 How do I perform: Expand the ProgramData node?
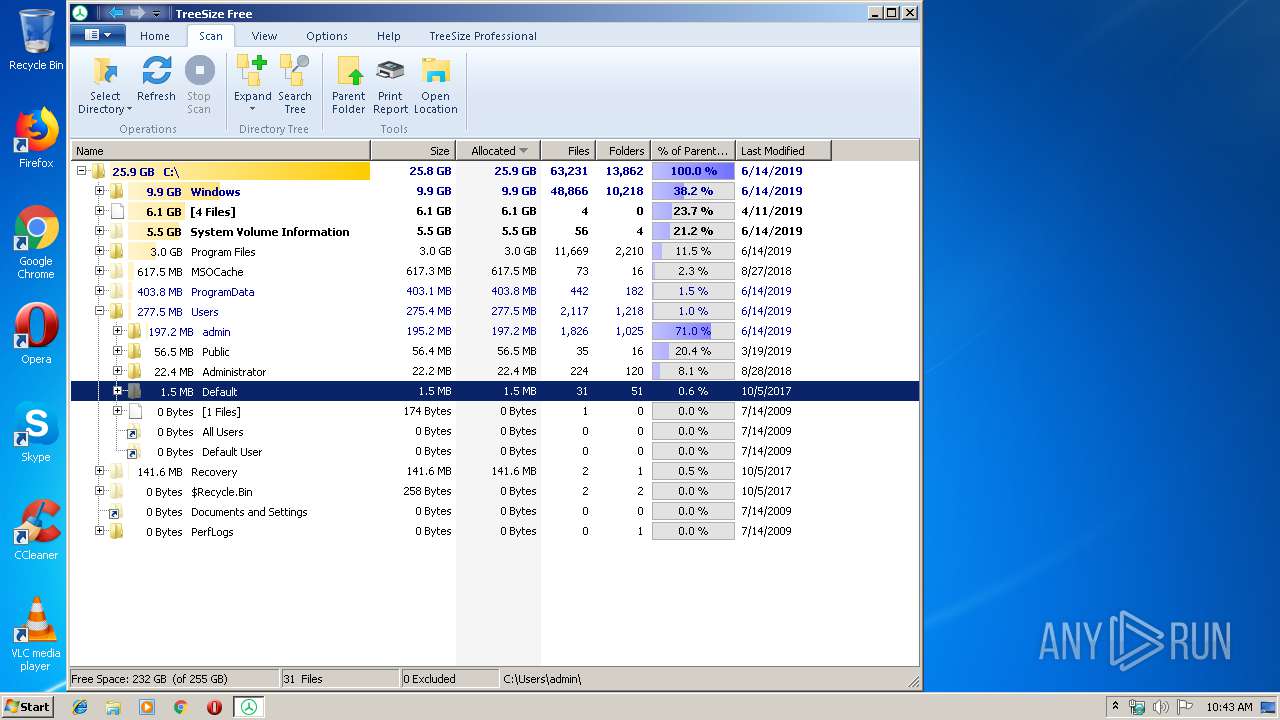point(99,291)
